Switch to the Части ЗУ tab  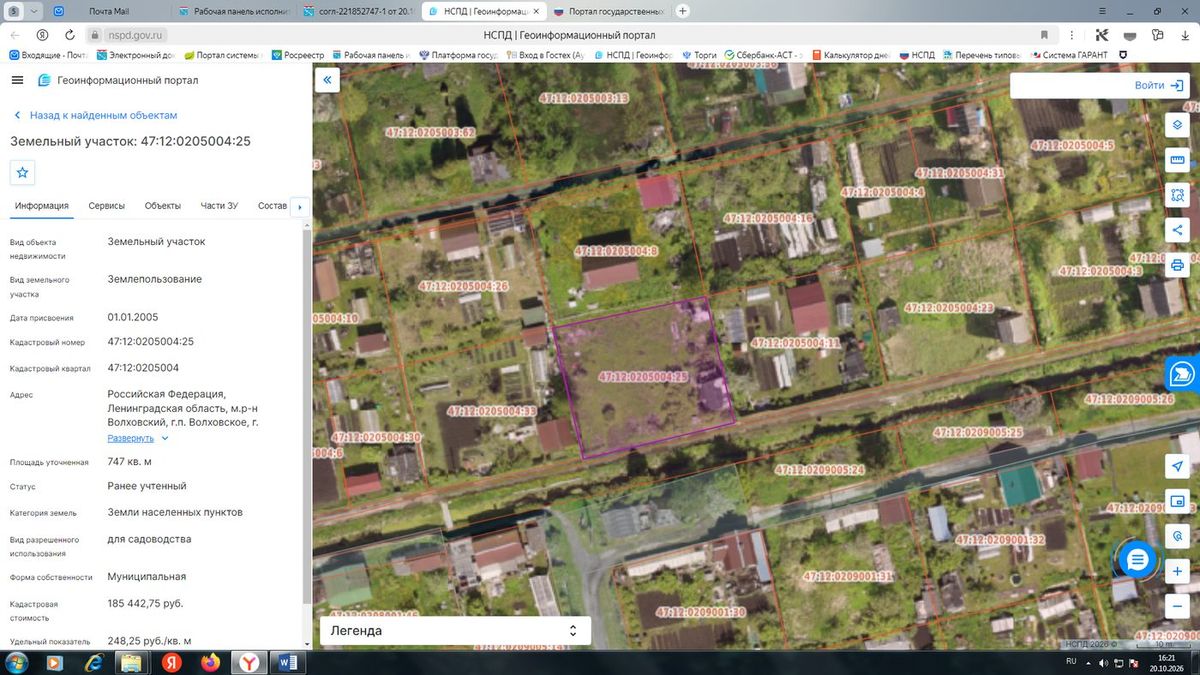[x=219, y=206]
